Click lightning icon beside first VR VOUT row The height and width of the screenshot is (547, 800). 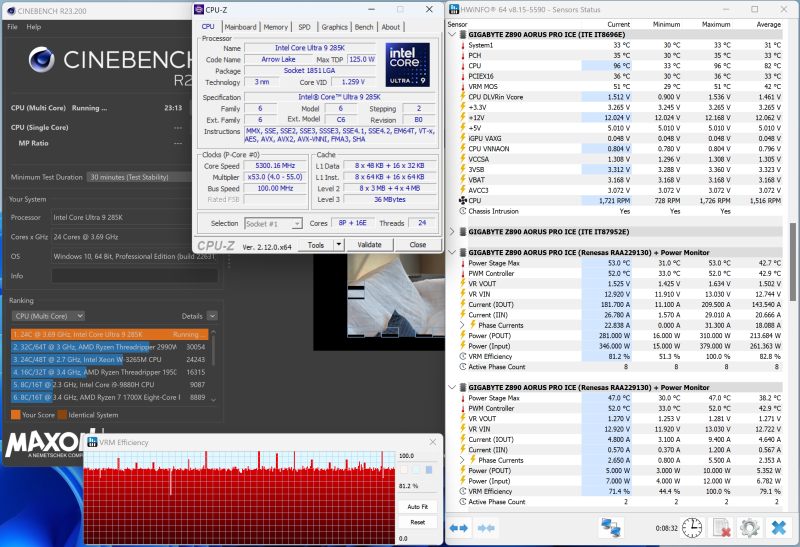pos(463,284)
